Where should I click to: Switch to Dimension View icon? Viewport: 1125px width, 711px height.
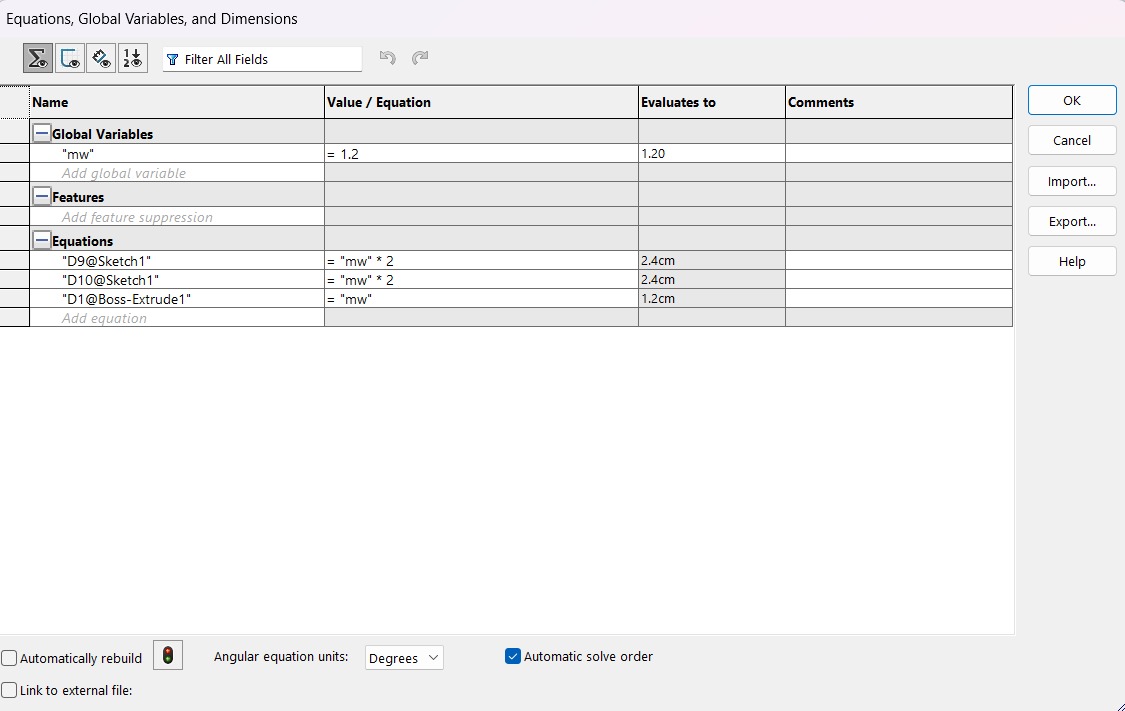pyautogui.click(x=101, y=58)
